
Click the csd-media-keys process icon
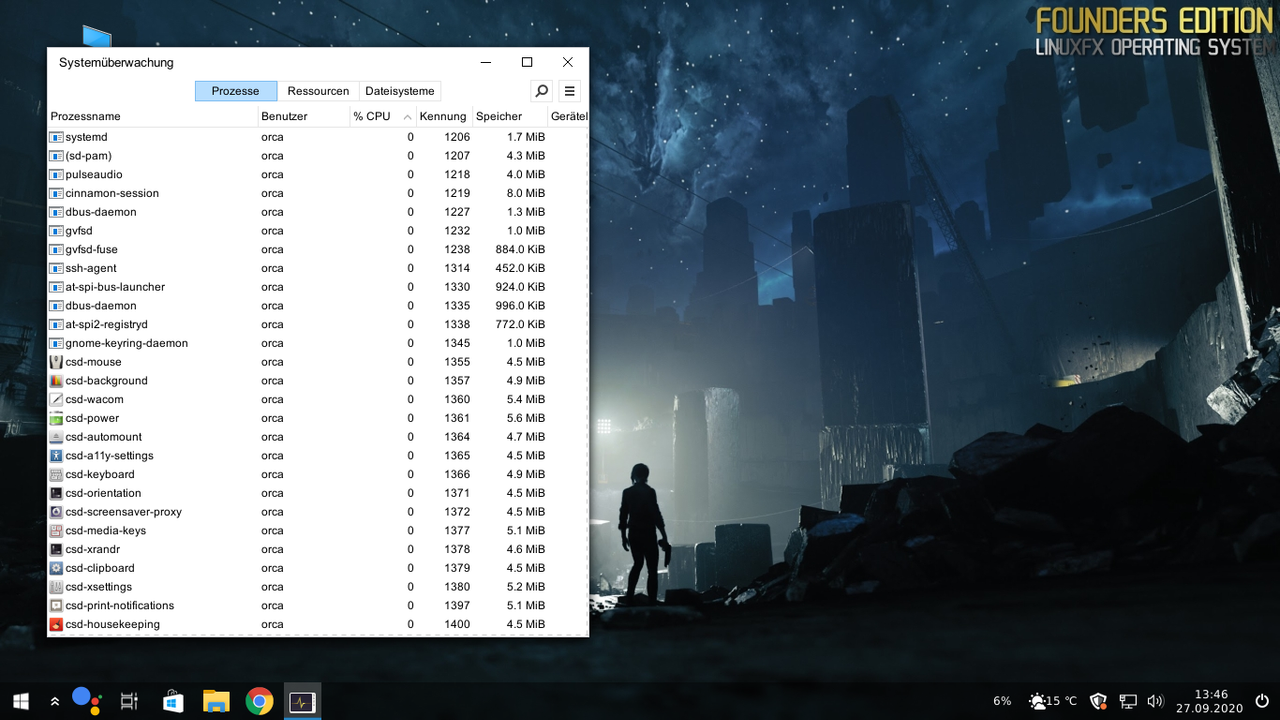(57, 531)
